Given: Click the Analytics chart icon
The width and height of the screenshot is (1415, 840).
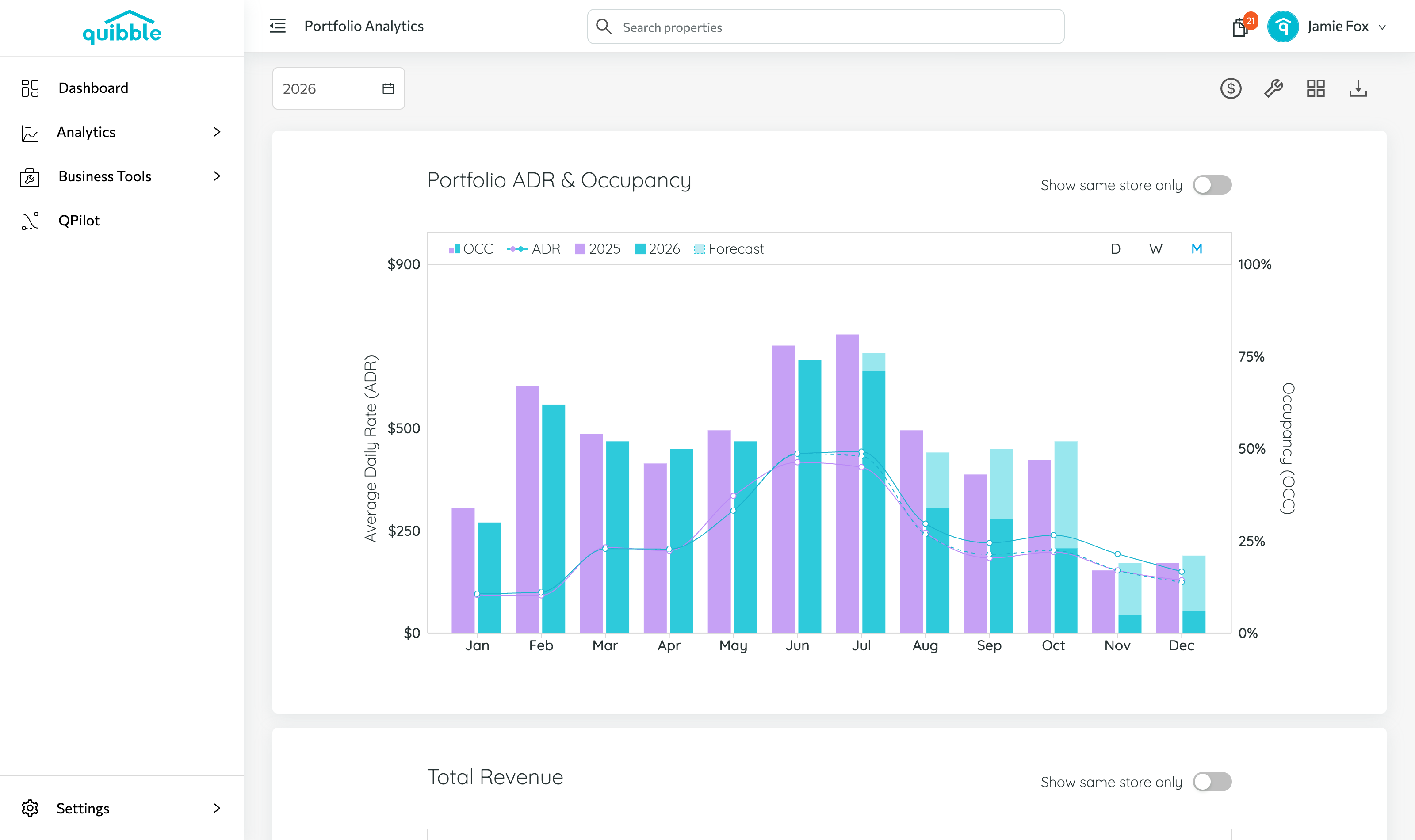Looking at the screenshot, I should click(30, 133).
